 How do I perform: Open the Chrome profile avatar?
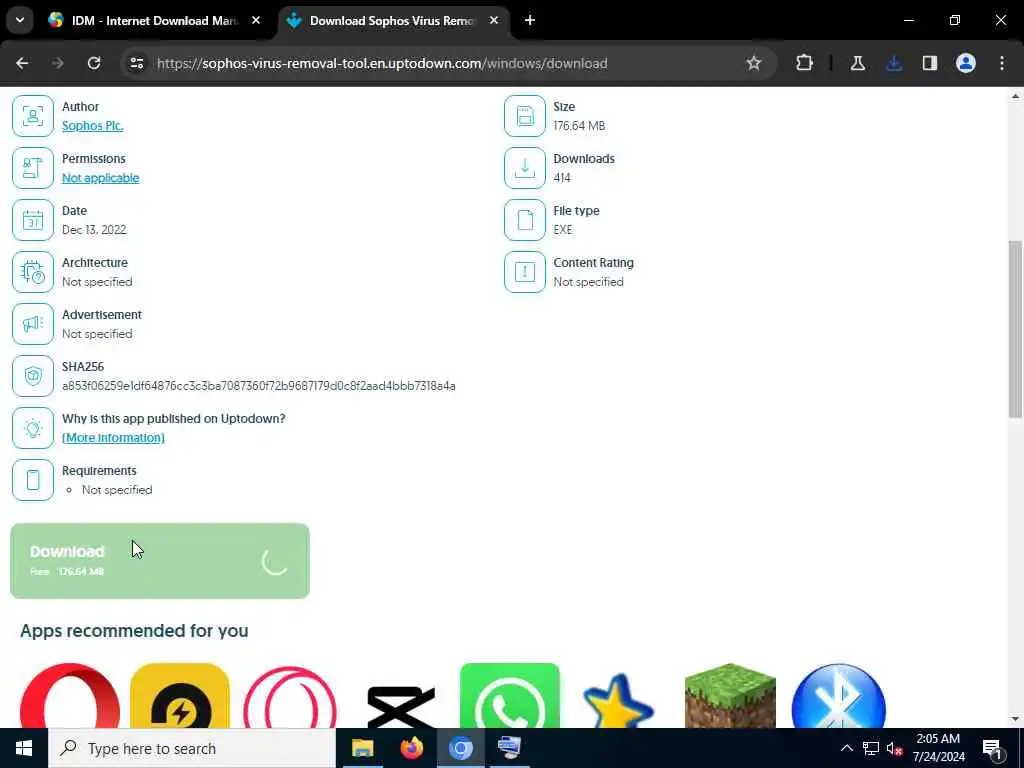coord(966,63)
